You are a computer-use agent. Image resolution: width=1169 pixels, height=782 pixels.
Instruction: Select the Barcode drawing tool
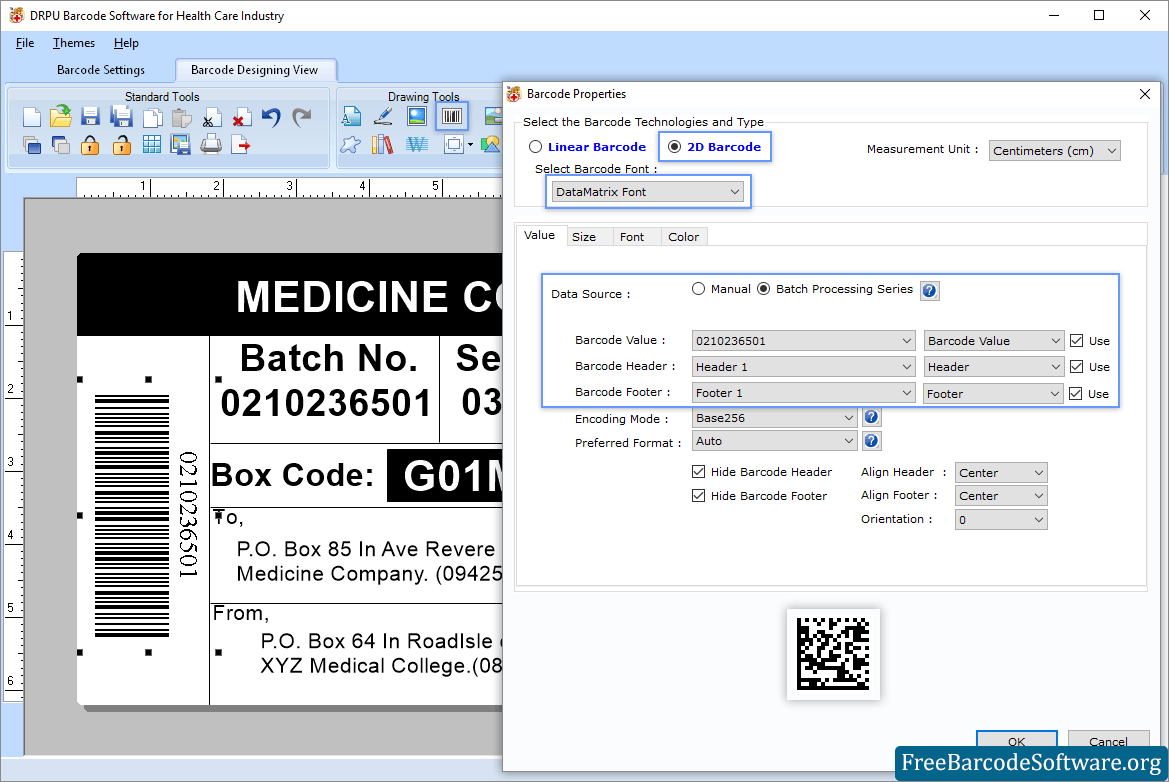click(x=452, y=116)
